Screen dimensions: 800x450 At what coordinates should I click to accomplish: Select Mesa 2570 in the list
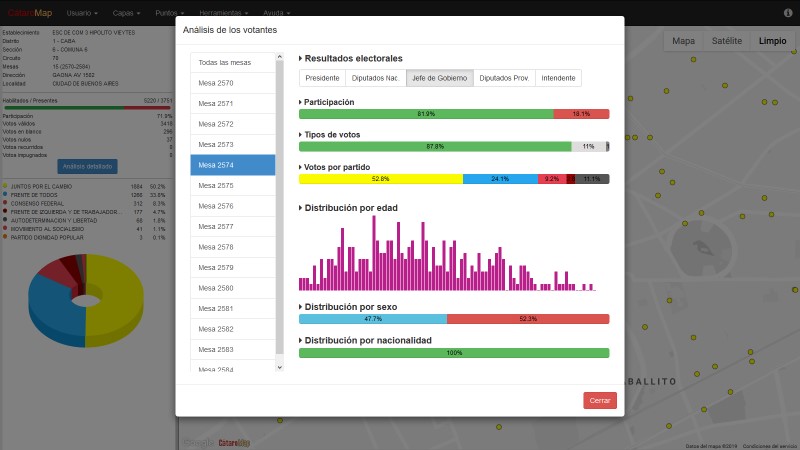pyautogui.click(x=233, y=83)
